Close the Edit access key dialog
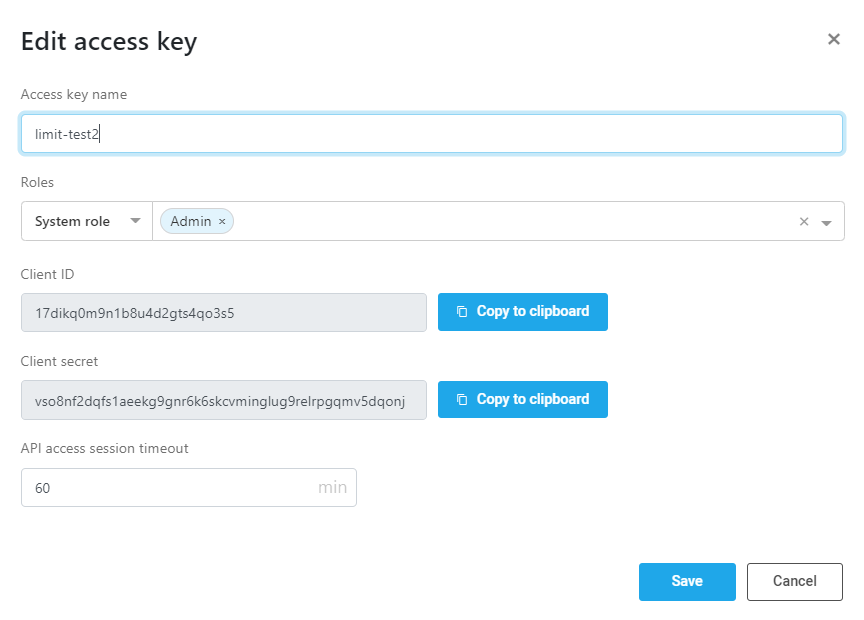 [834, 39]
